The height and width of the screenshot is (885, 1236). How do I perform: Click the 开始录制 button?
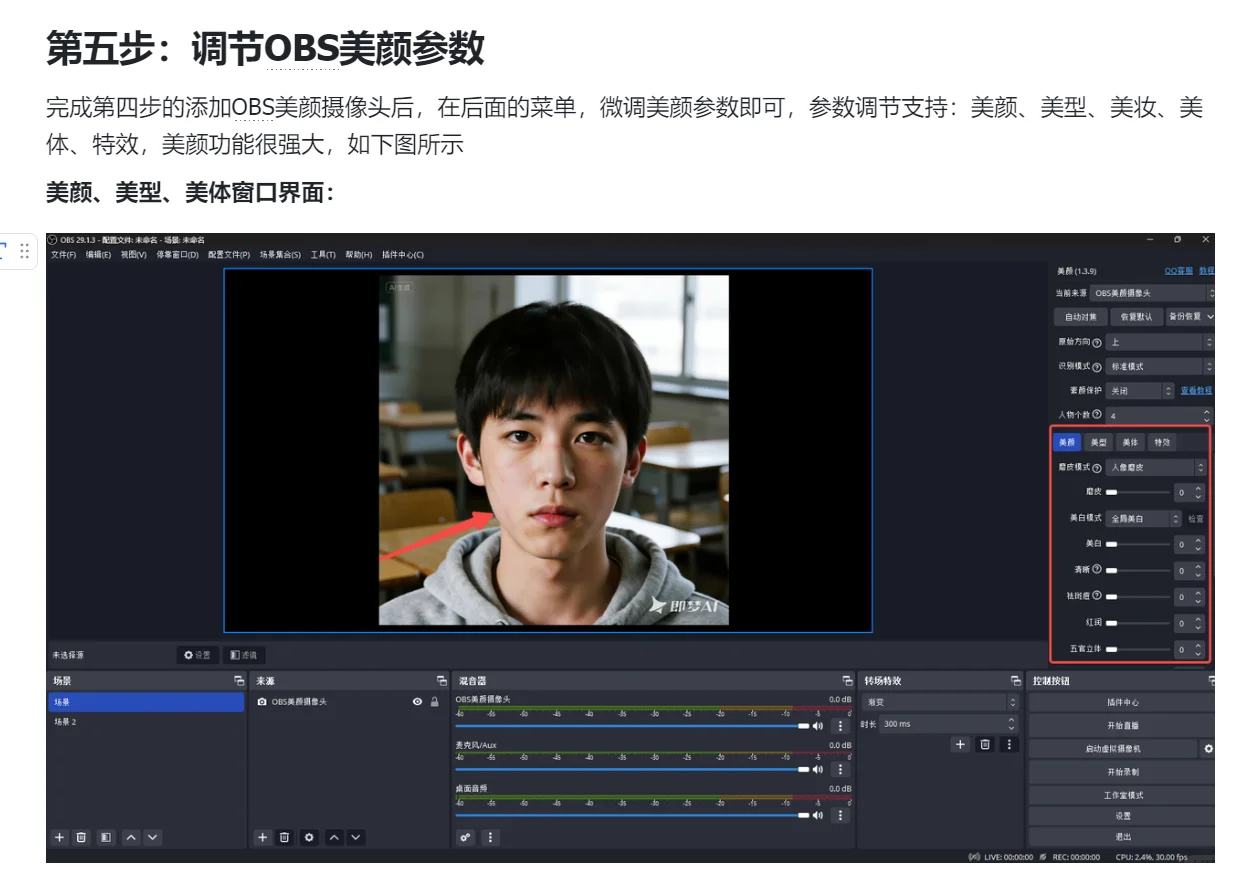tap(1122, 772)
